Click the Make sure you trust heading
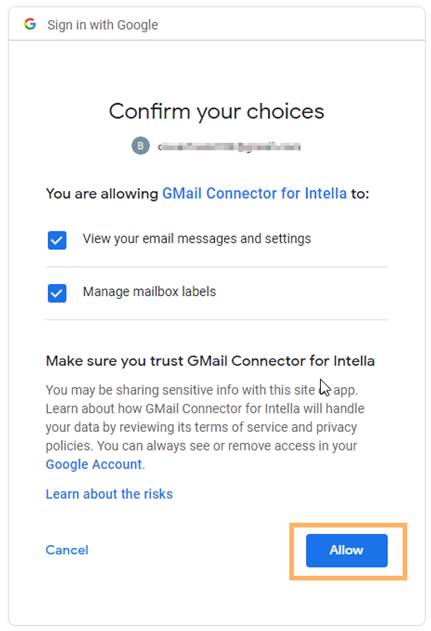The width and height of the screenshot is (431, 631). click(210, 361)
